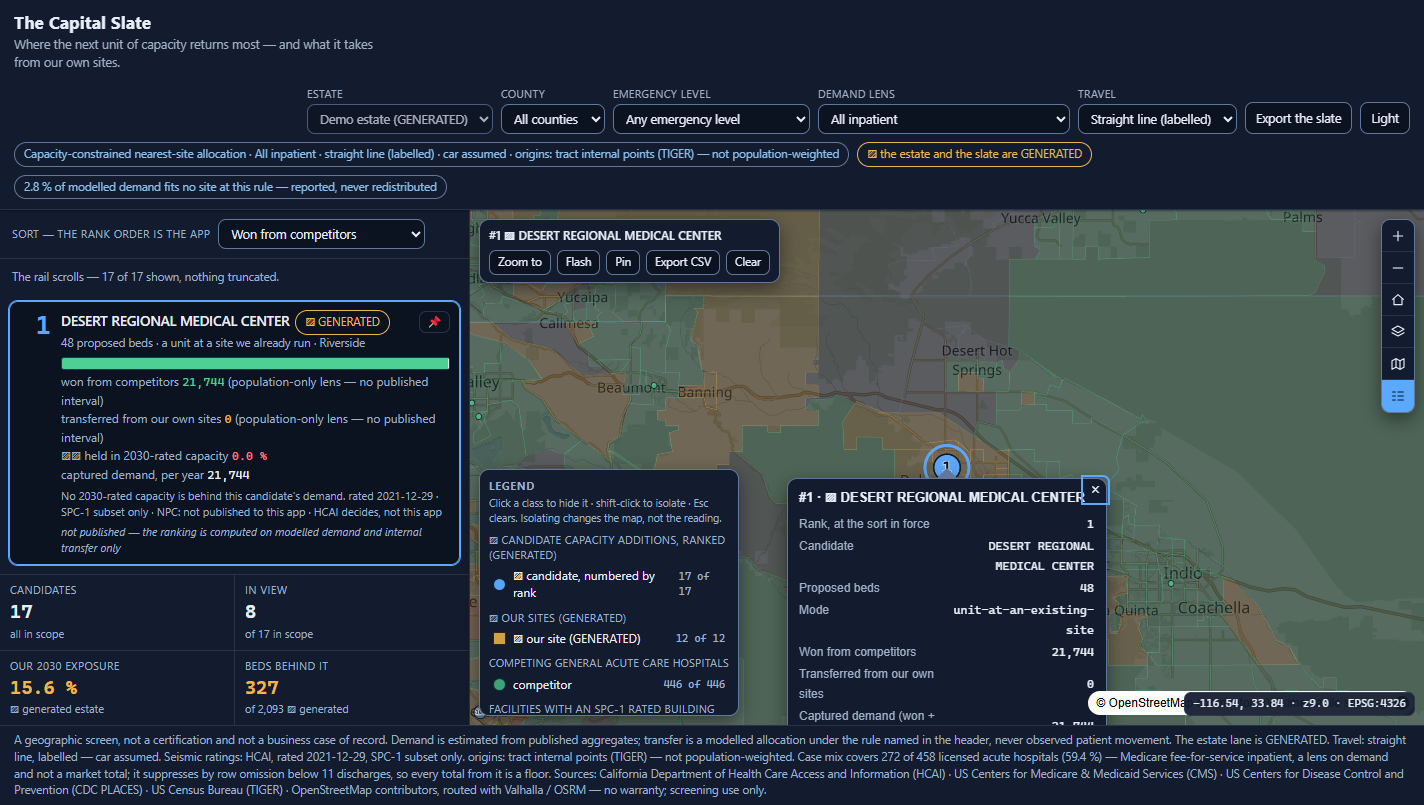1424x805 pixels.
Task: Click the 2.8 % modelled demand chip
Action: click(x=230, y=186)
